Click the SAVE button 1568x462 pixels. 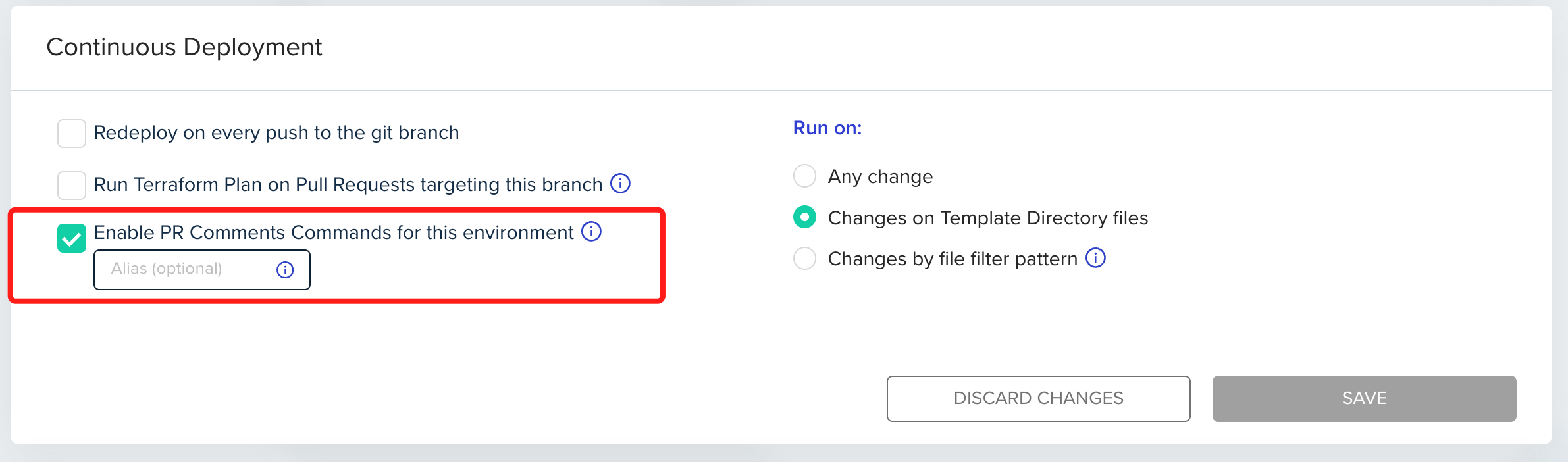(1363, 398)
